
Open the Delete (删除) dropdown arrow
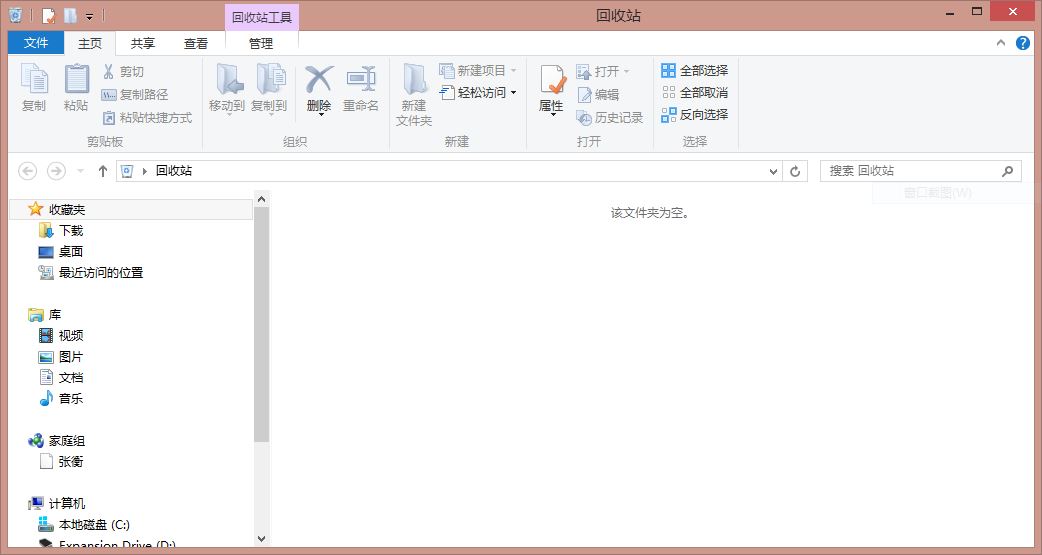coord(320,114)
